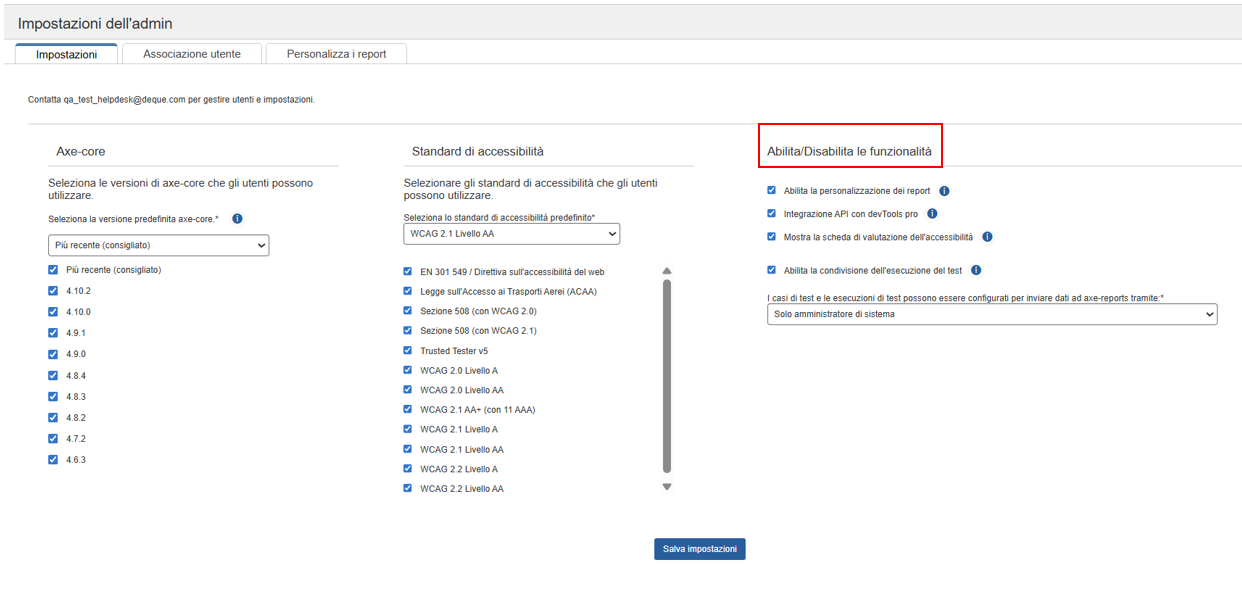Click info icon next to report customization option
The height and width of the screenshot is (598, 1242).
click(944, 191)
